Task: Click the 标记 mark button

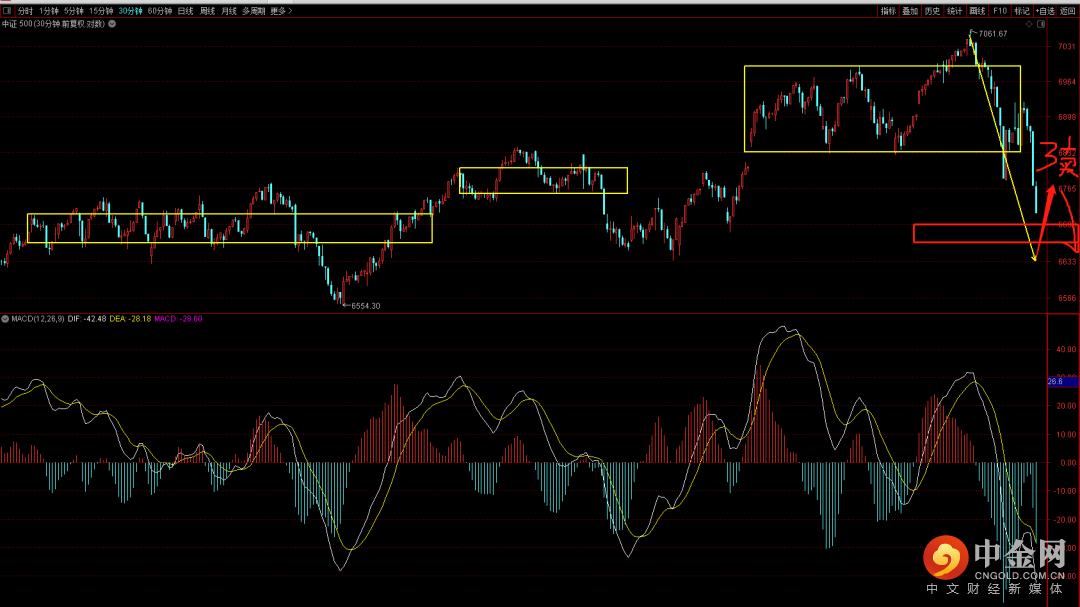Action: (x=1021, y=11)
